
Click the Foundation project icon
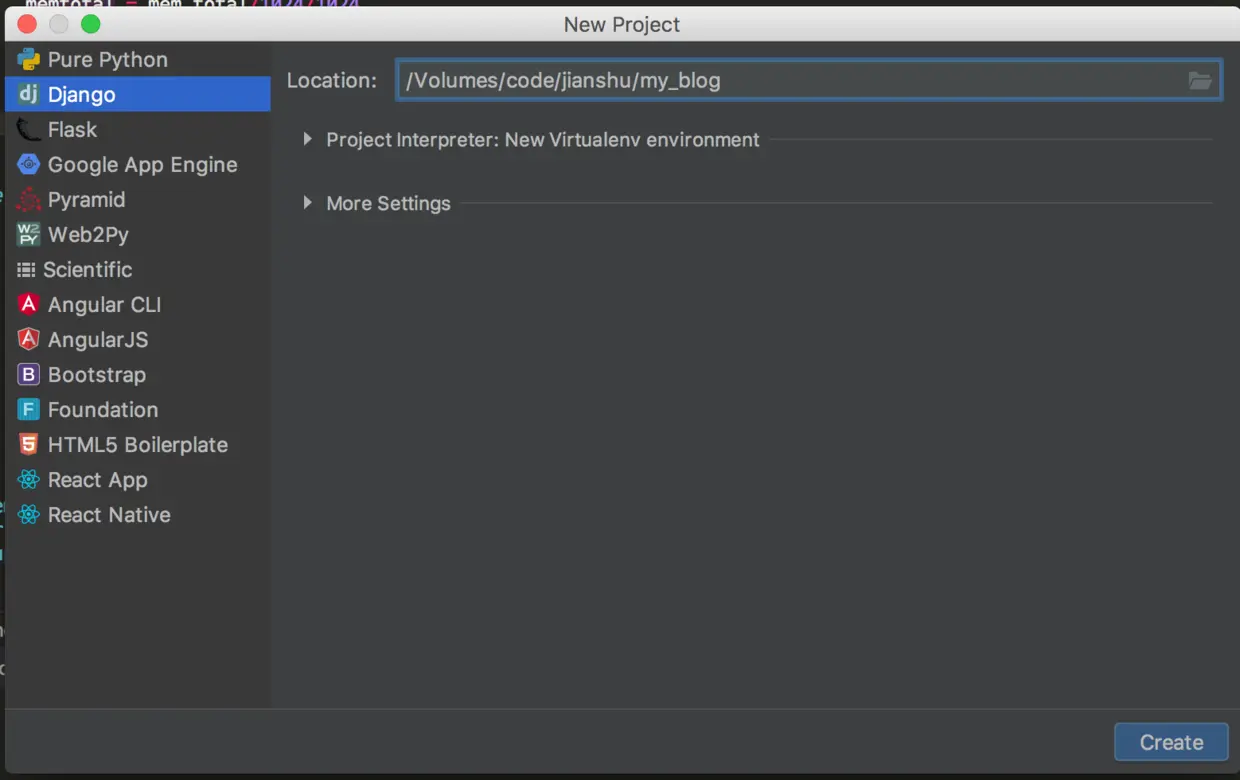coord(28,410)
